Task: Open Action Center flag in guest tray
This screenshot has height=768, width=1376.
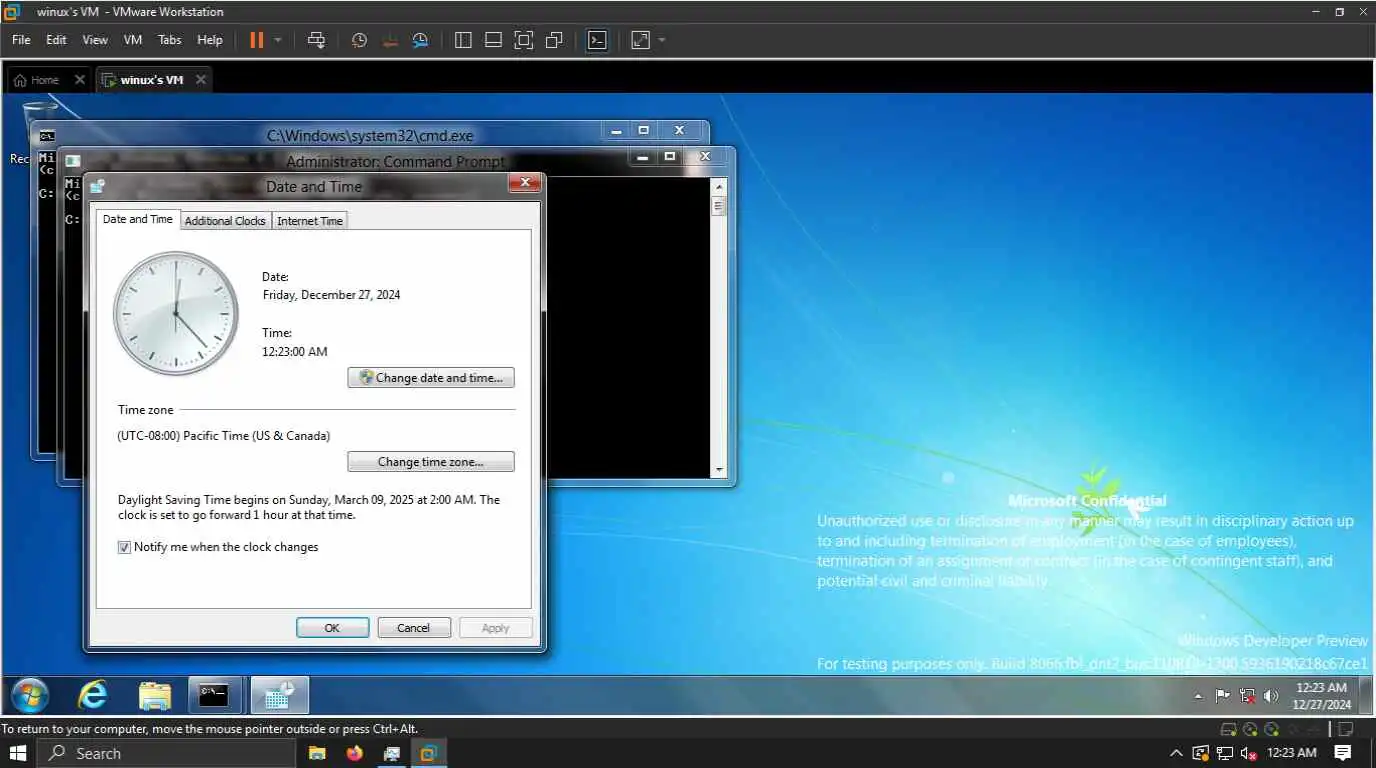Action: click(x=1222, y=696)
